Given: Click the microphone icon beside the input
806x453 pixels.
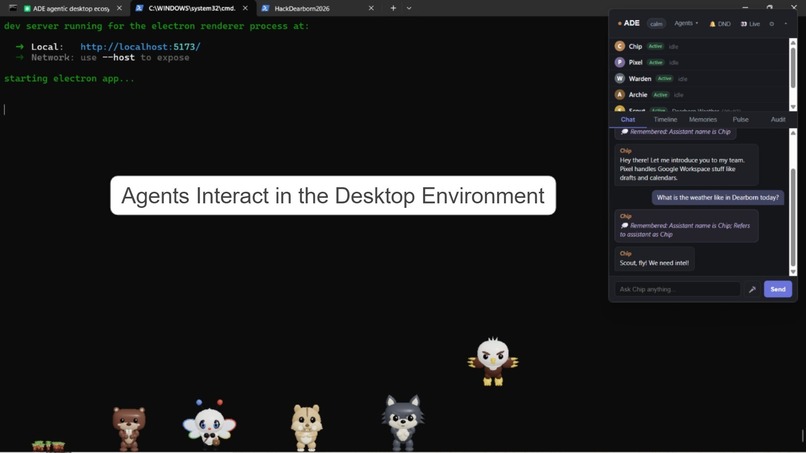Looking at the screenshot, I should coord(752,289).
